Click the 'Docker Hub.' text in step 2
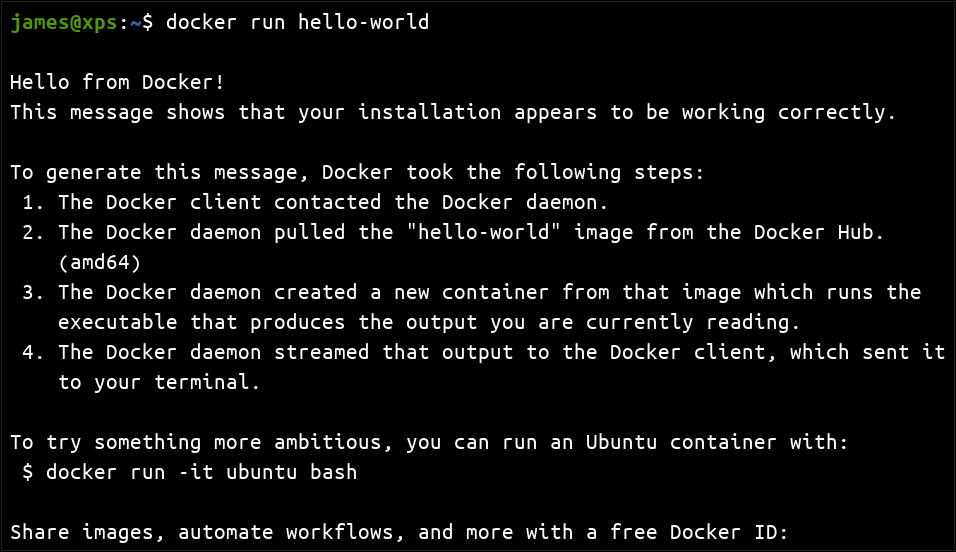 pyautogui.click(x=819, y=232)
